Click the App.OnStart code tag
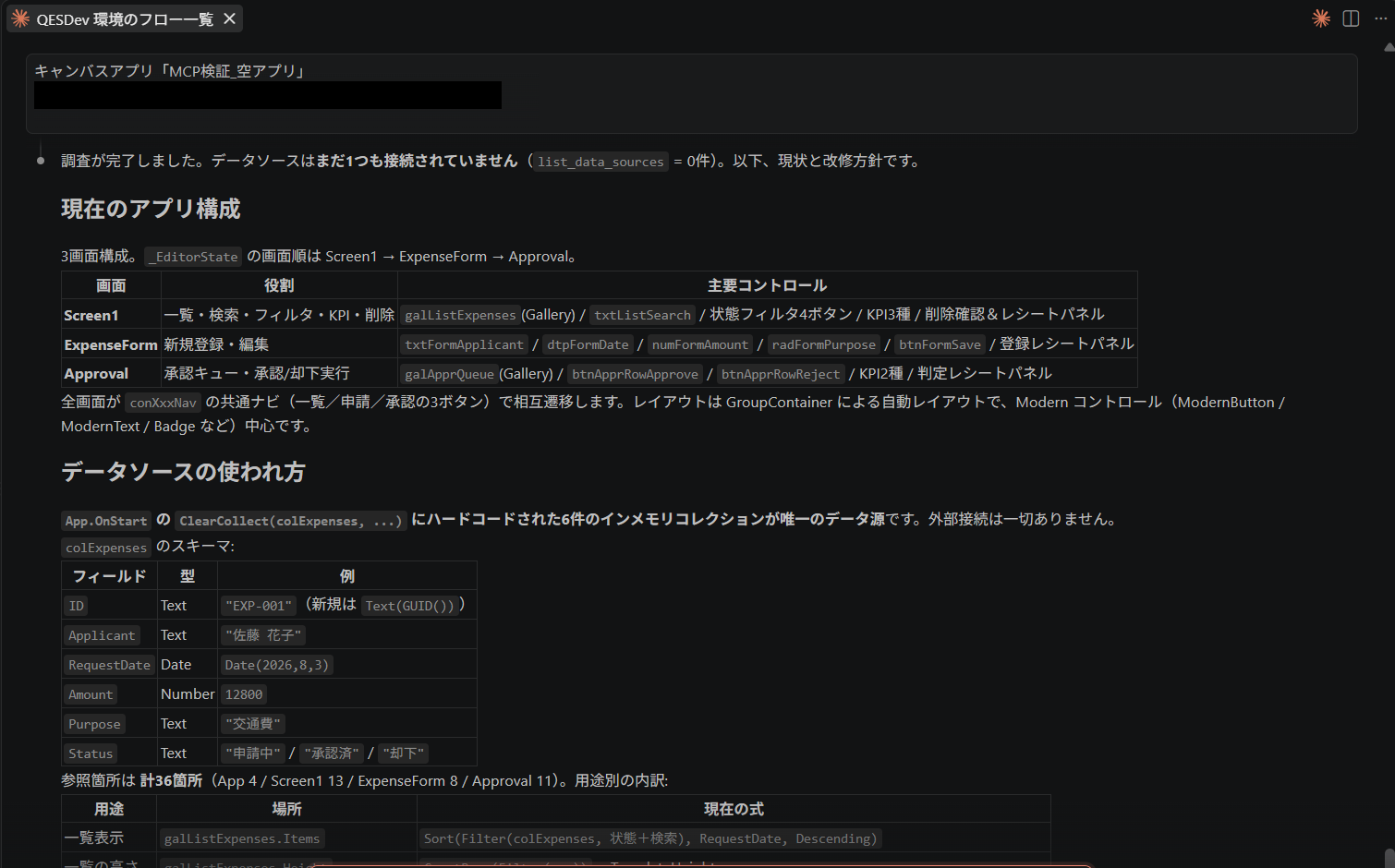 pos(106,521)
